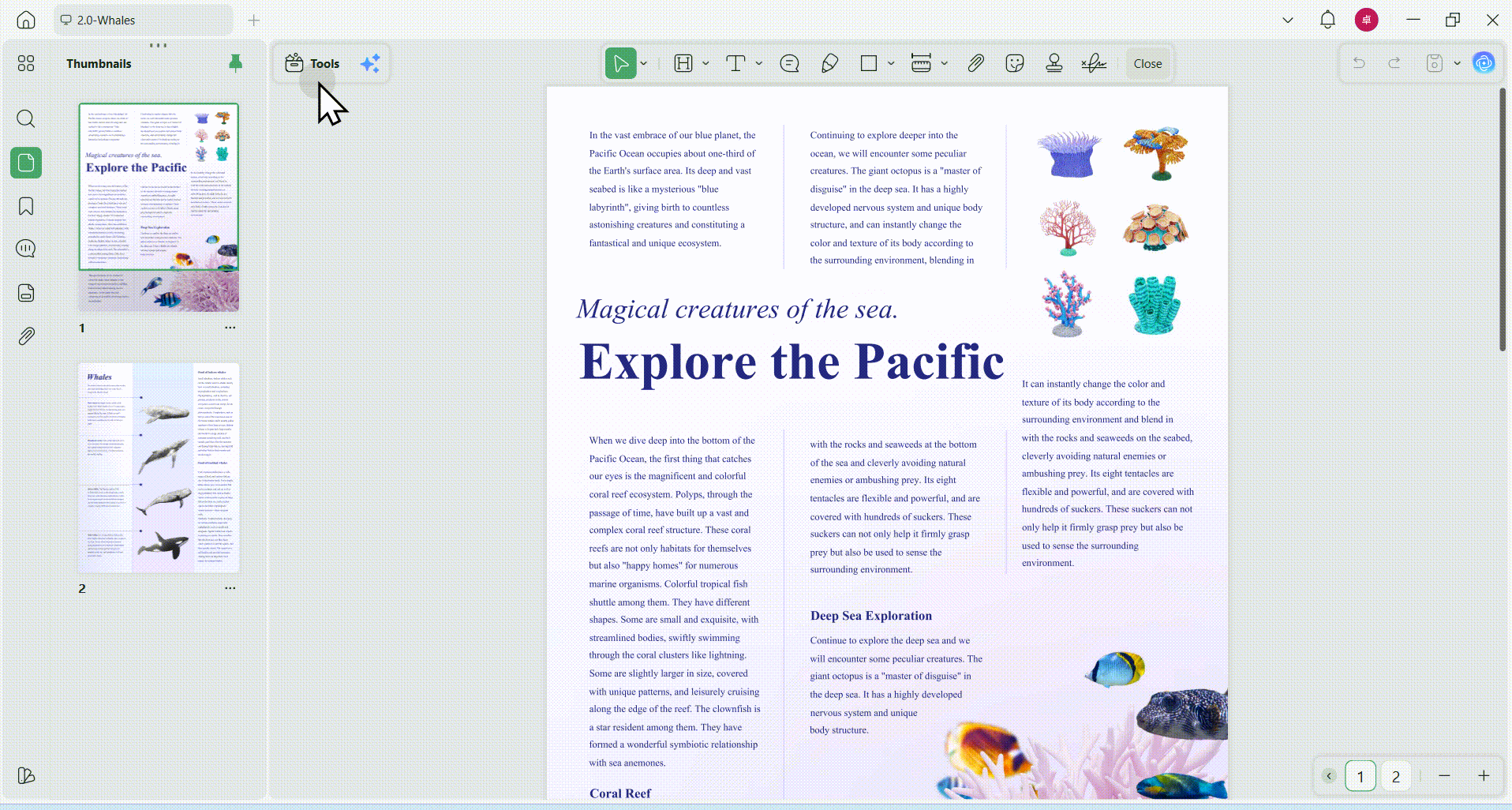1512x810 pixels.
Task: Select the signature tool
Action: click(x=1094, y=63)
